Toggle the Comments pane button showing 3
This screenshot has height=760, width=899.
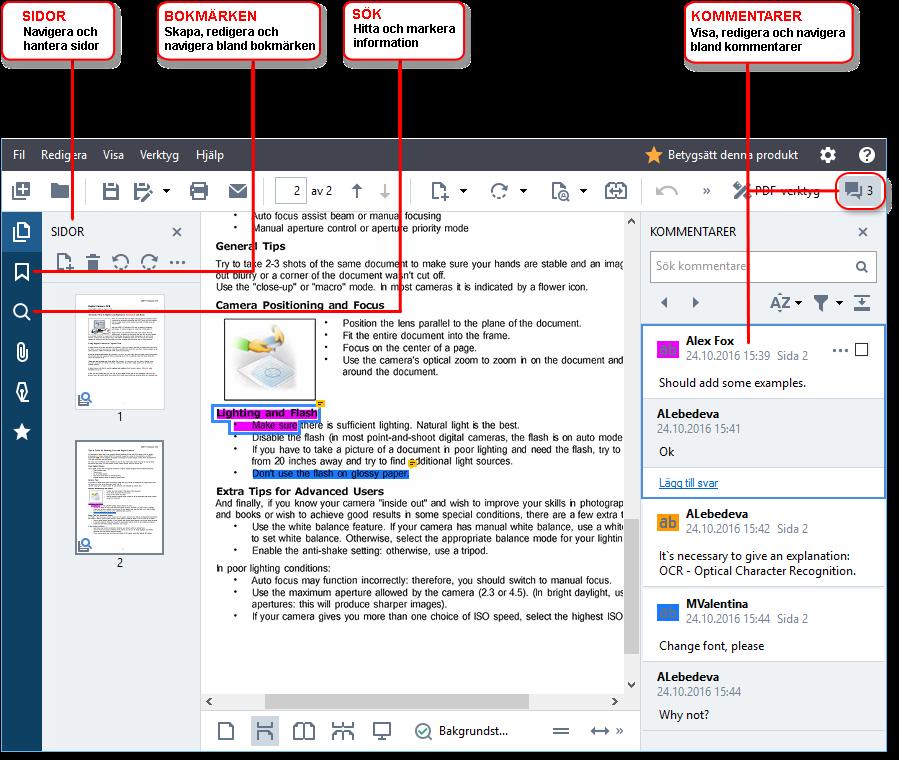coord(858,190)
